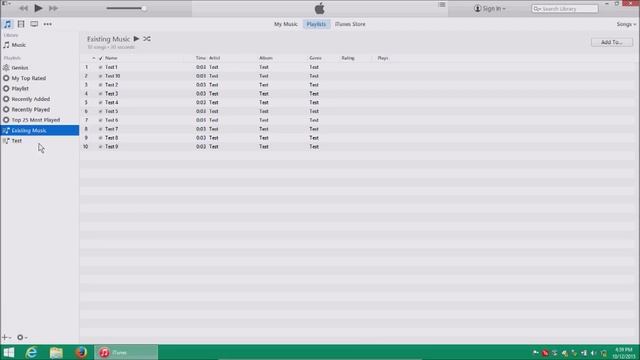Image resolution: width=640 pixels, height=360 pixels.
Task: Click the Windows Start button
Action: click(x=9, y=352)
